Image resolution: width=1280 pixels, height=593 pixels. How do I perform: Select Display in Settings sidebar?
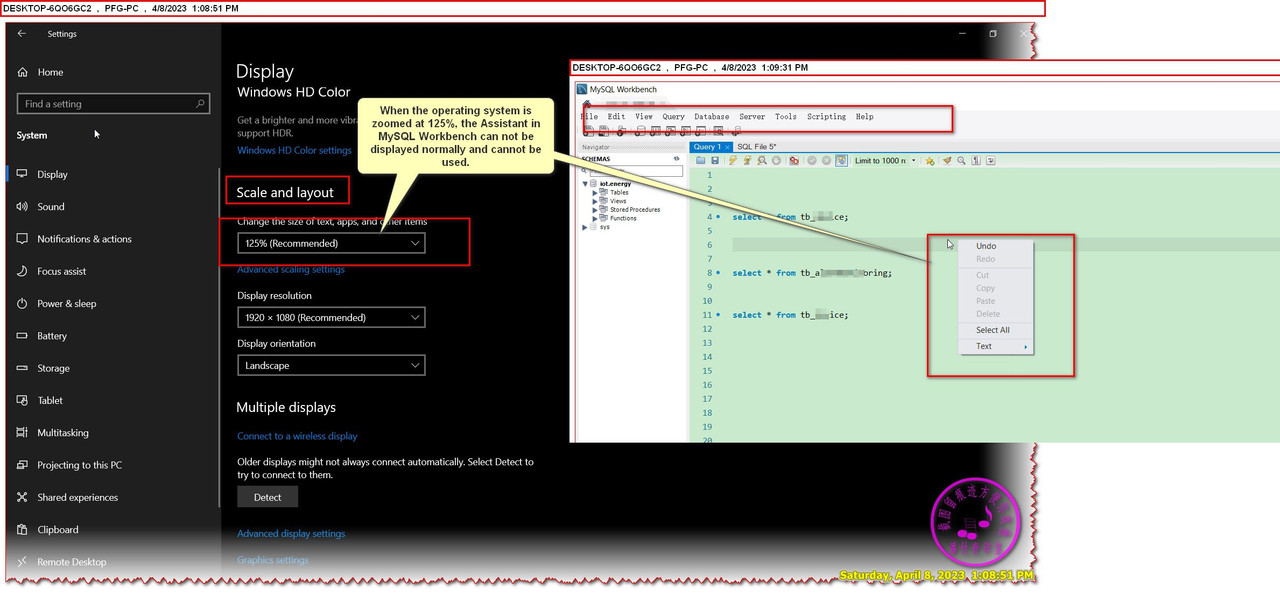pyautogui.click(x=52, y=174)
